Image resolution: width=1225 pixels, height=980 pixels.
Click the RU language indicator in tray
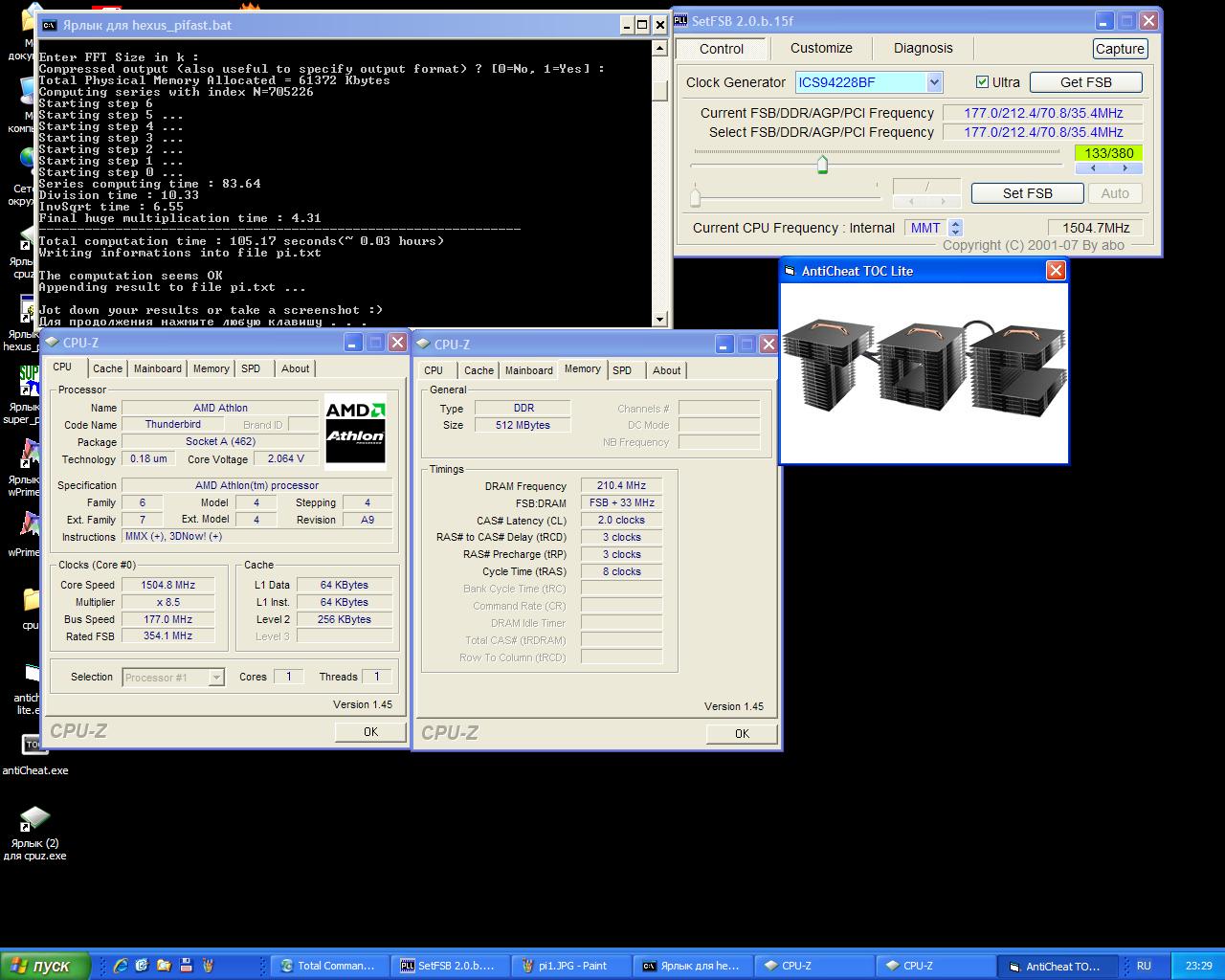click(1144, 966)
